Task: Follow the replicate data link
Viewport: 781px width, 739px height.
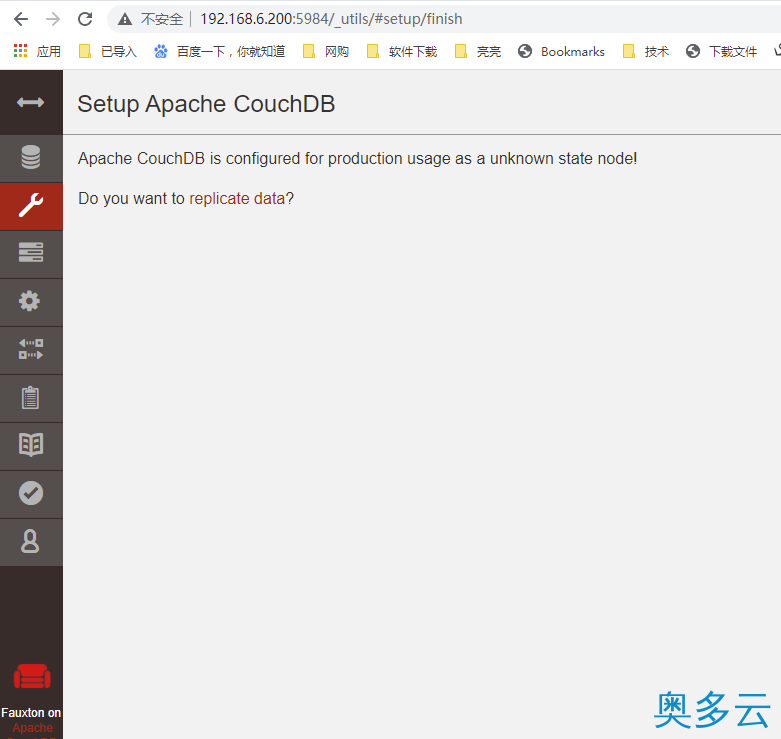Action: click(x=237, y=198)
